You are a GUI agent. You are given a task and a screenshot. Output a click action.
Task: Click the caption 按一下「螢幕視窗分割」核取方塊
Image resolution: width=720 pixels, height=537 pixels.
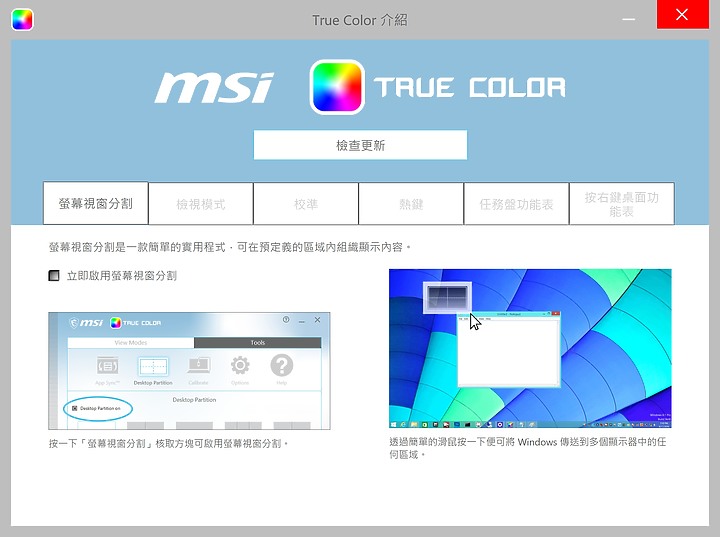169,443
